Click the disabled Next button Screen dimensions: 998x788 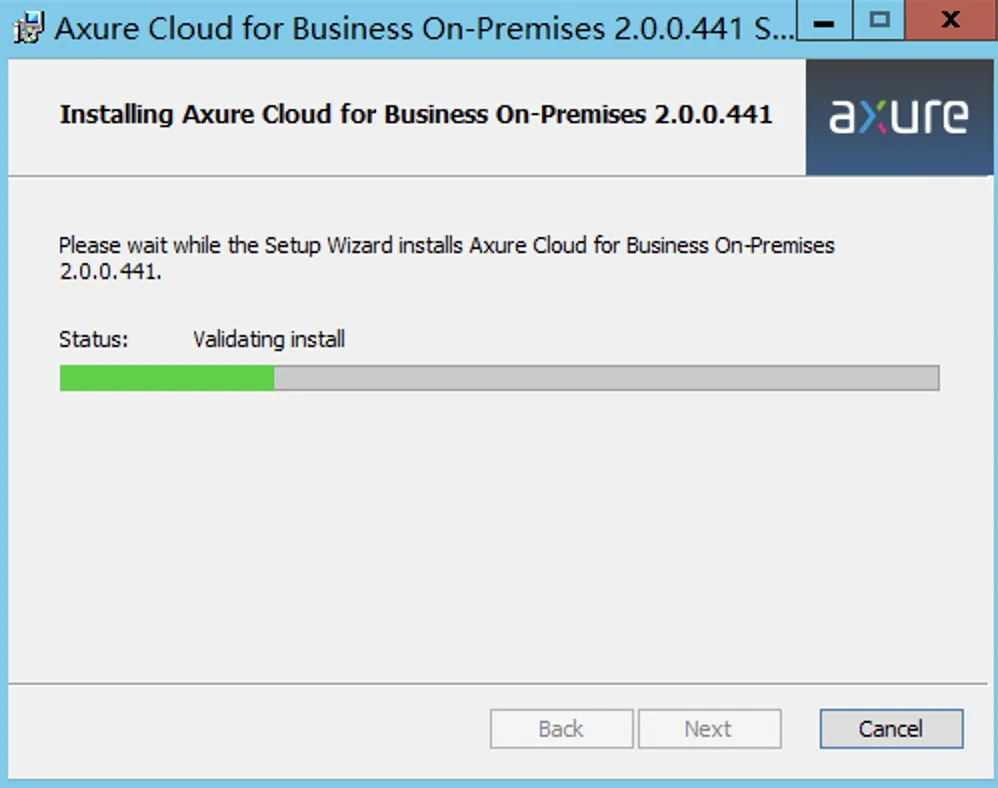[x=709, y=729]
